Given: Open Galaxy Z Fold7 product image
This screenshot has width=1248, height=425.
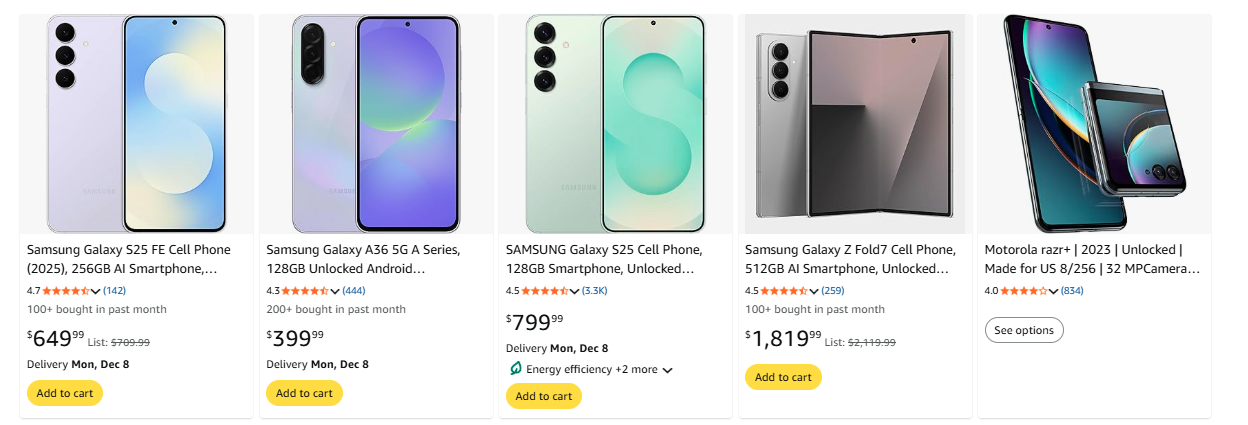Looking at the screenshot, I should 855,124.
